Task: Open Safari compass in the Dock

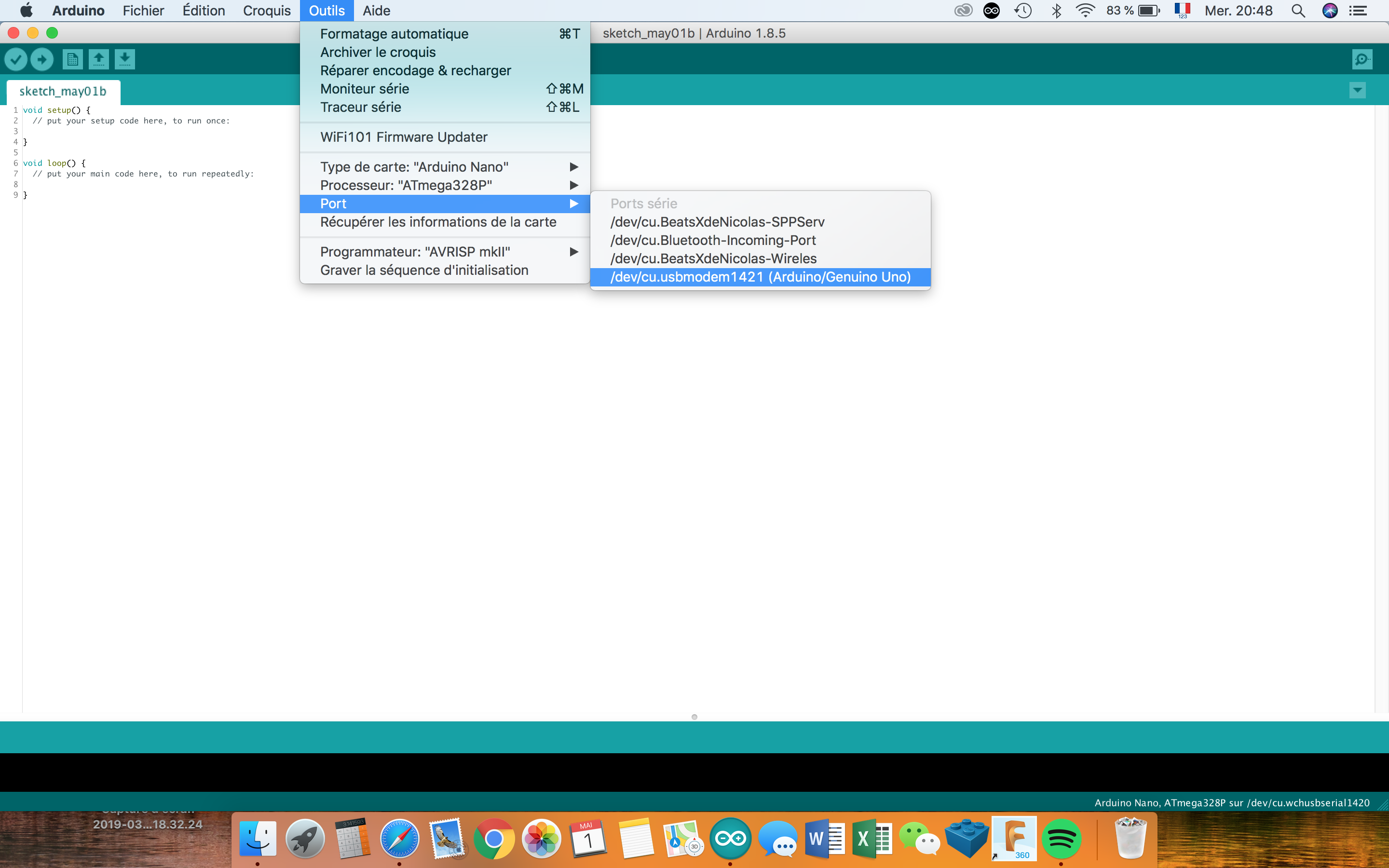Action: 399,839
